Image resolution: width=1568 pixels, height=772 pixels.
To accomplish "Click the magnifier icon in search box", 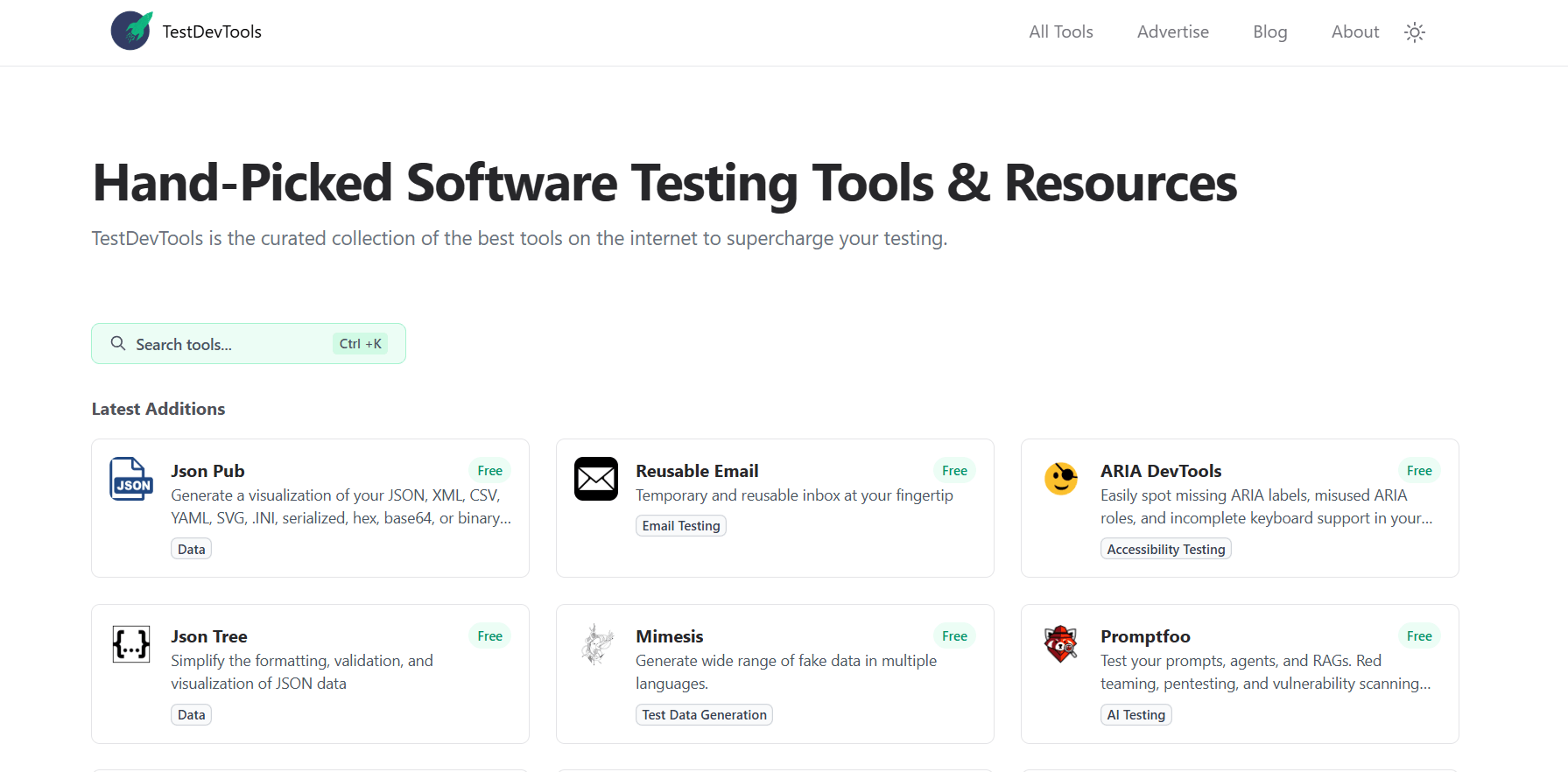I will tap(118, 343).
